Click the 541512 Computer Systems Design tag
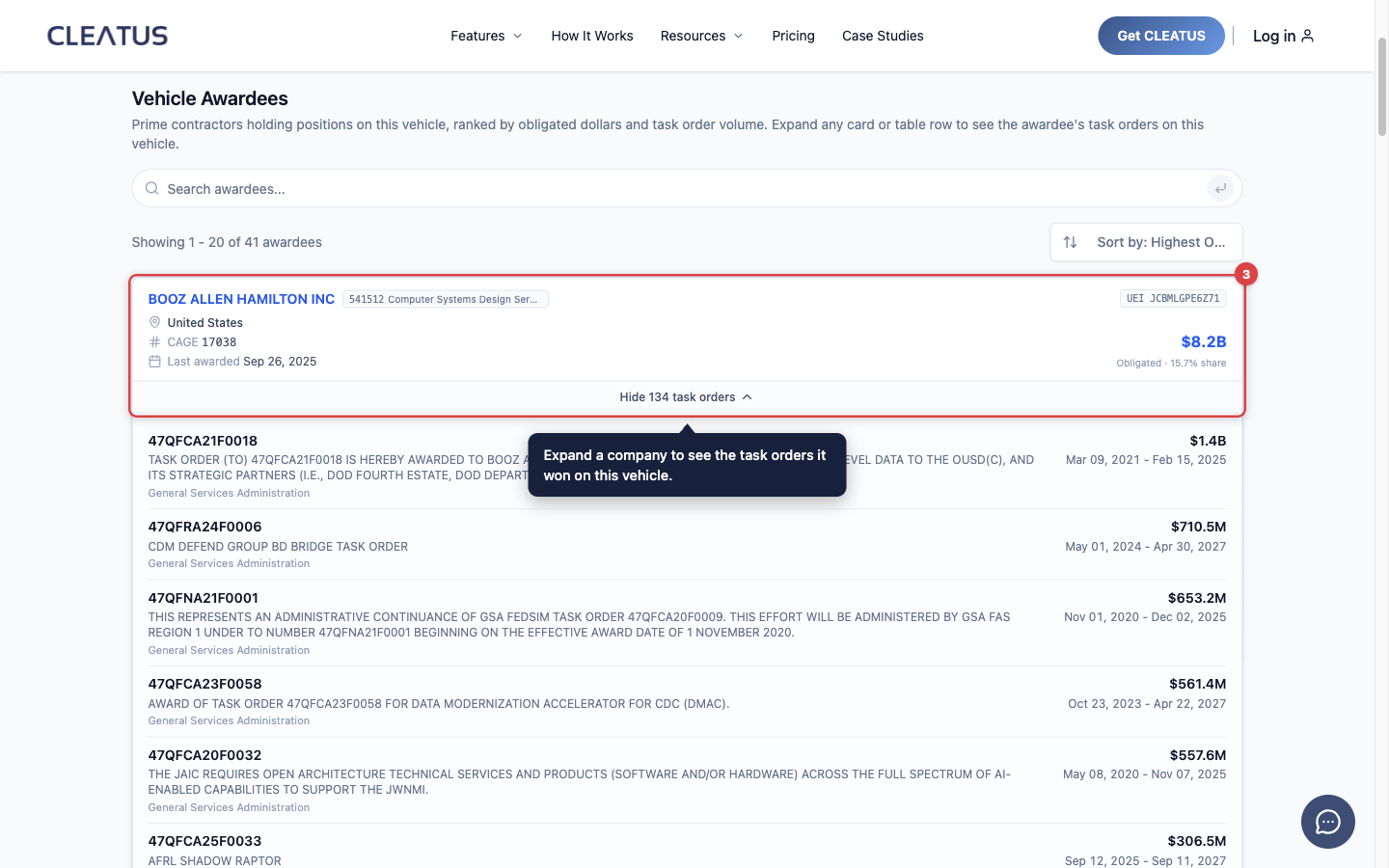This screenshot has height=868, width=1389. coord(446,299)
